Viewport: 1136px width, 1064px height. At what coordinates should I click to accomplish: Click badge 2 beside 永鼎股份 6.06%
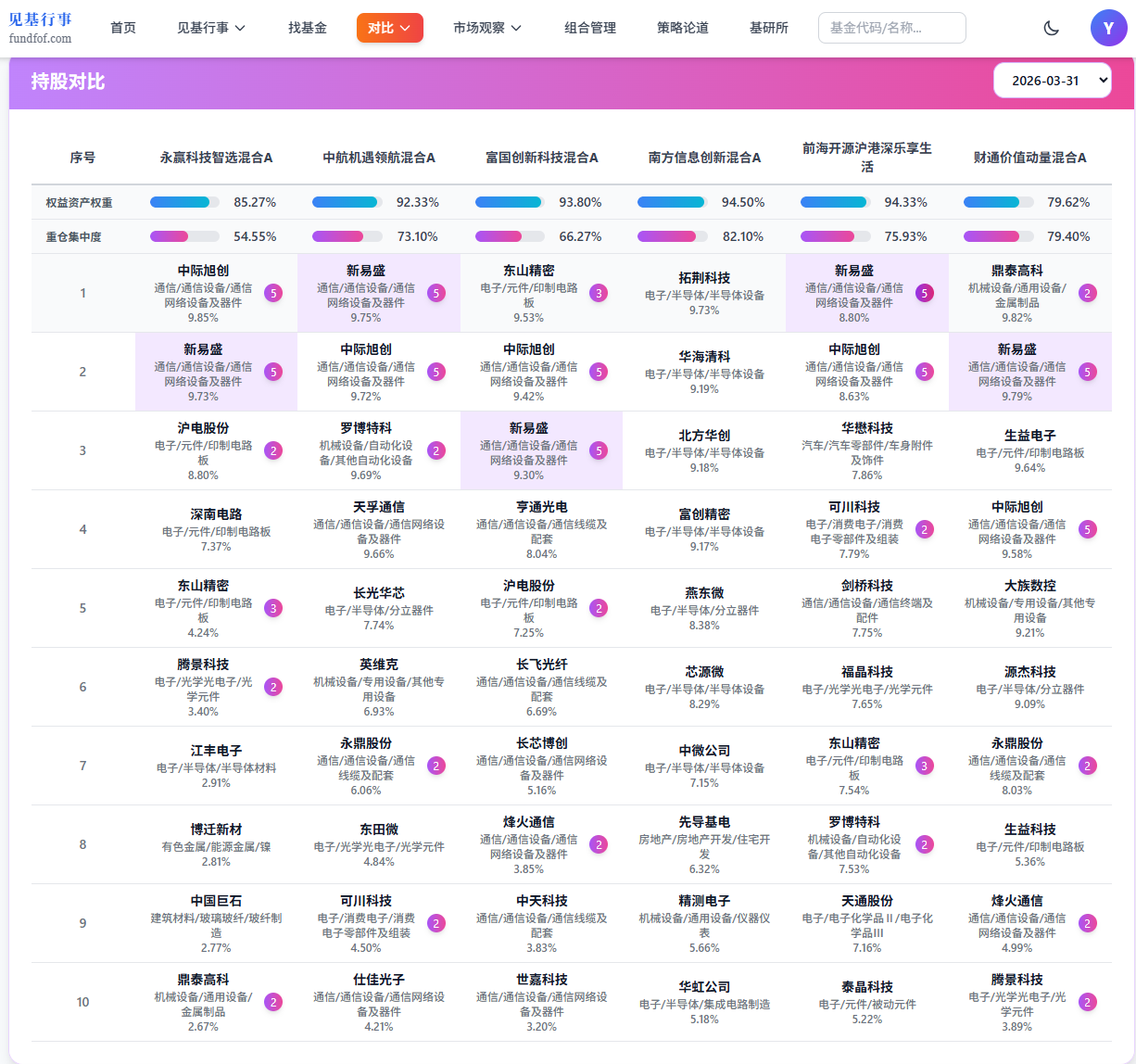click(x=436, y=766)
